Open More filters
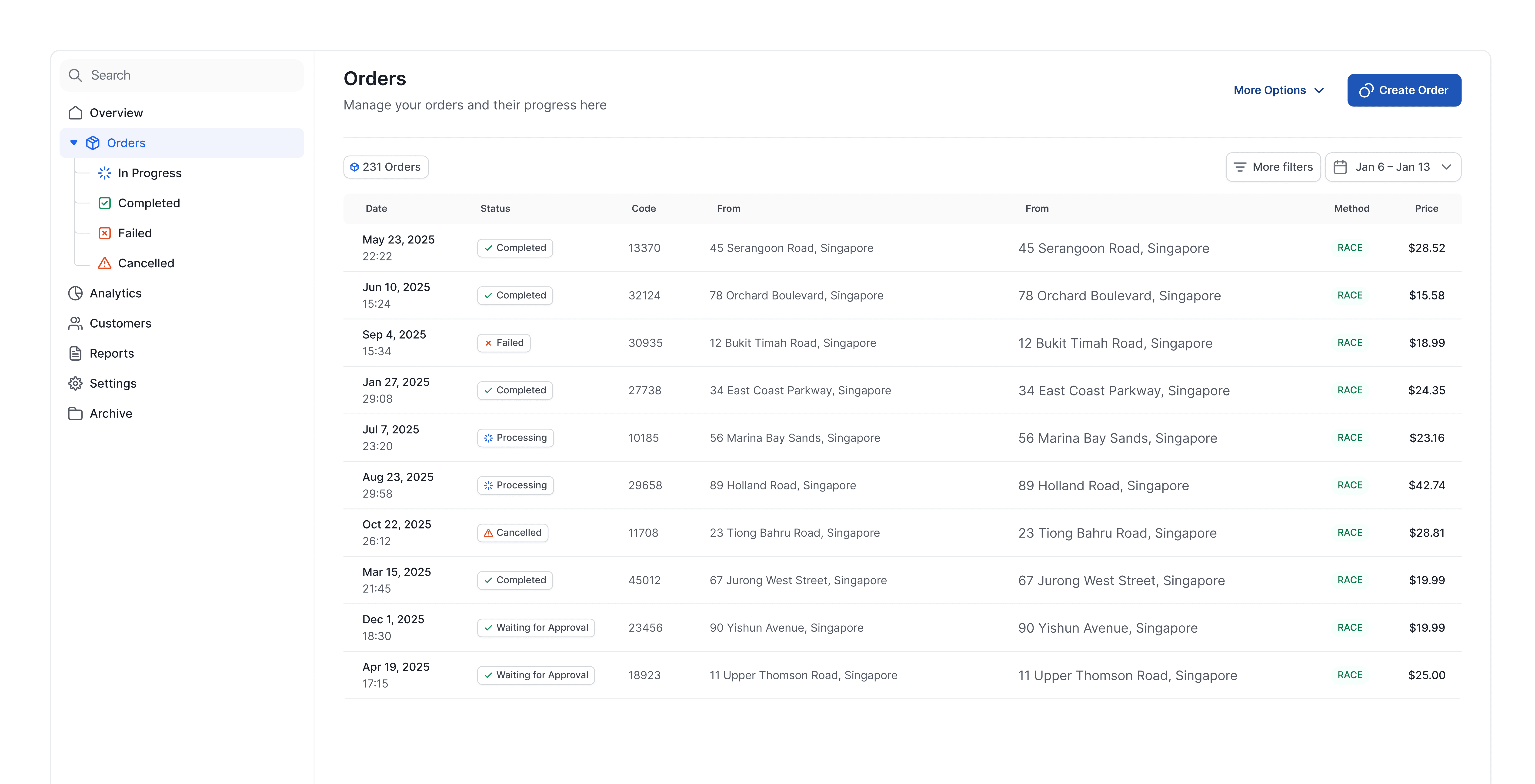This screenshot has width=1535, height=784. tap(1273, 167)
